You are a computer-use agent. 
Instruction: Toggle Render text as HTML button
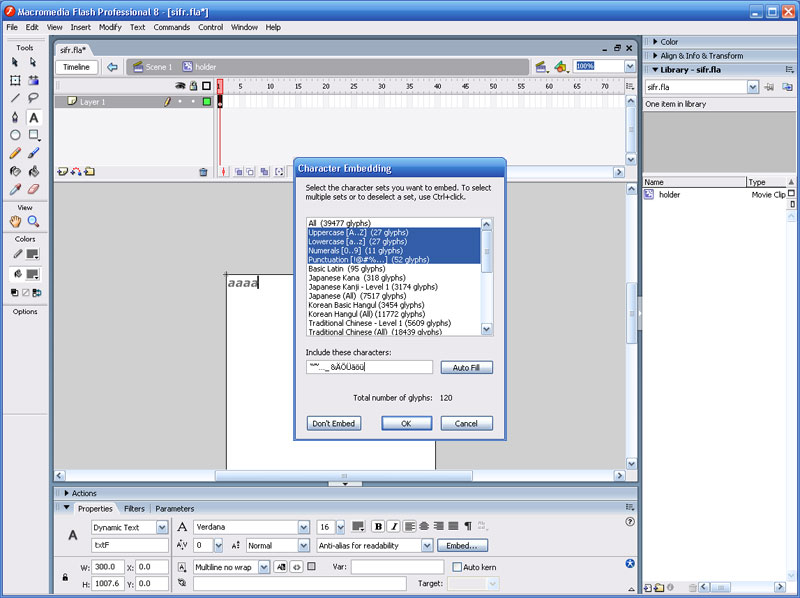click(x=296, y=567)
